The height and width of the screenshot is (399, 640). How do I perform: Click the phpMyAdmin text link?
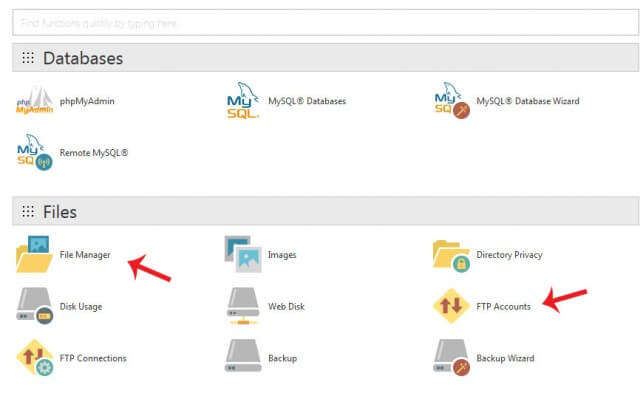[87, 101]
